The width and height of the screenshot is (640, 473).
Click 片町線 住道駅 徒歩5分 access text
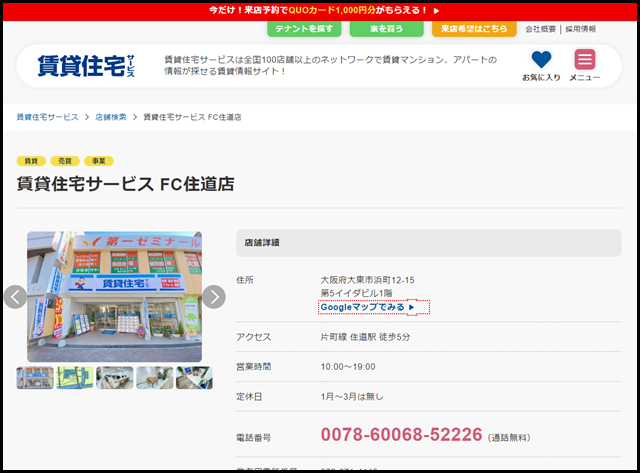pyautogui.click(x=365, y=337)
